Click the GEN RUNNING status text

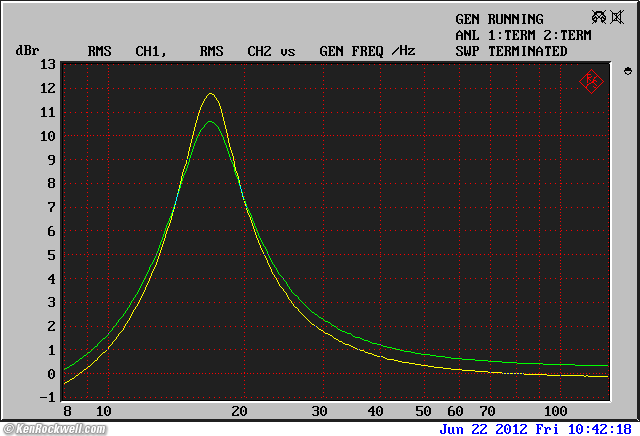pos(499,19)
